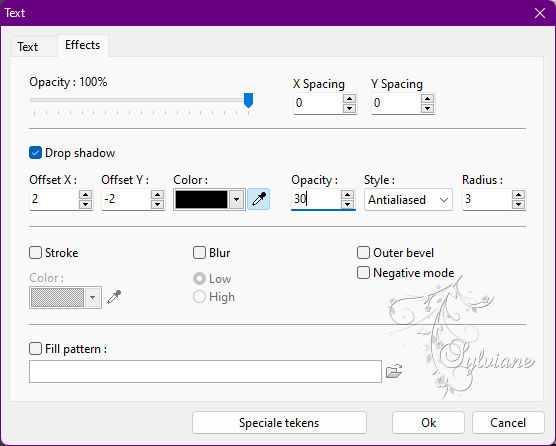This screenshot has width=556, height=446.
Task: Enable the Stroke checkbox
Action: click(35, 253)
